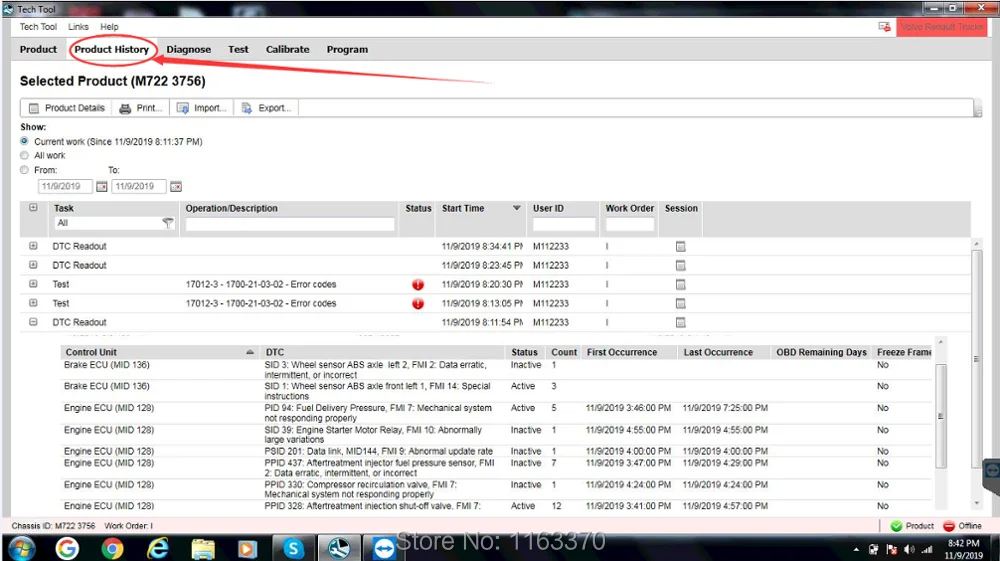Open the Task filter All dropdown
The height and width of the screenshot is (561, 1000).
114,222
